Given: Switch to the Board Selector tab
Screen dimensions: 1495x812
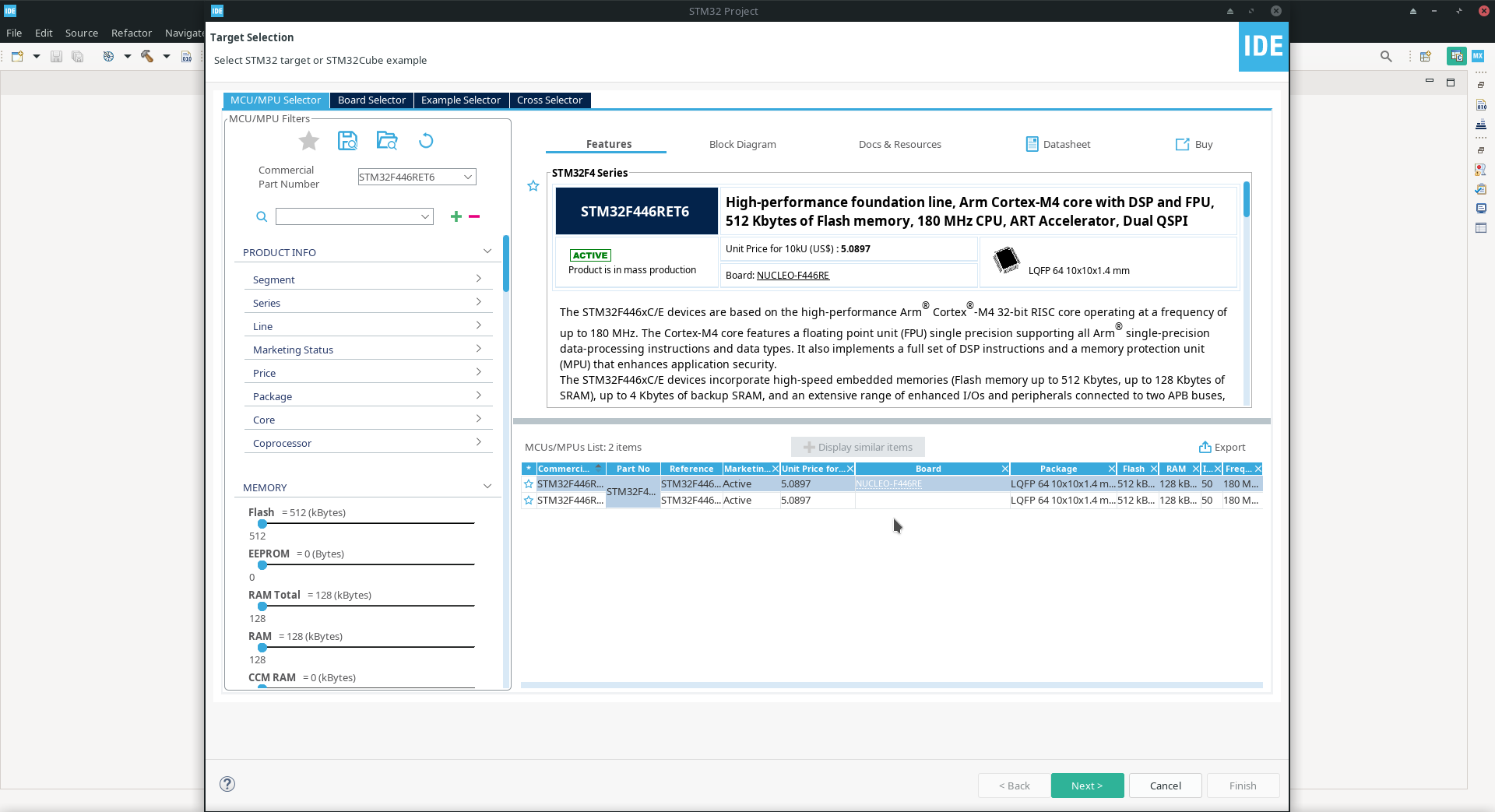Looking at the screenshot, I should pos(371,100).
